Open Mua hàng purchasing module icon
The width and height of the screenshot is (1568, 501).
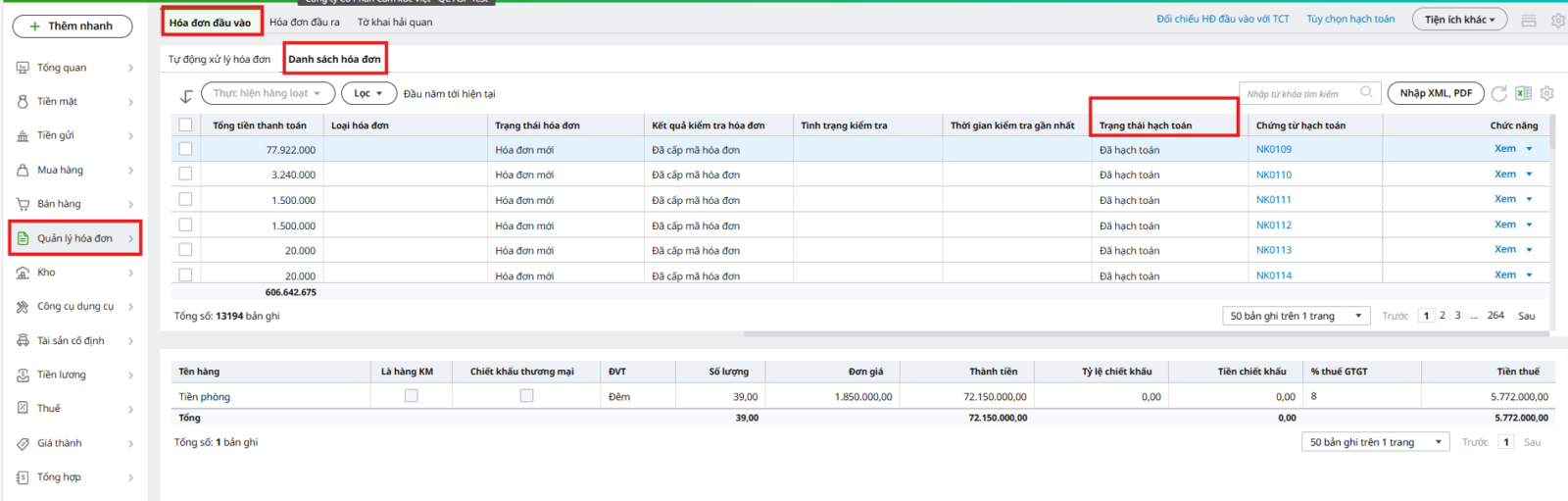click(23, 170)
